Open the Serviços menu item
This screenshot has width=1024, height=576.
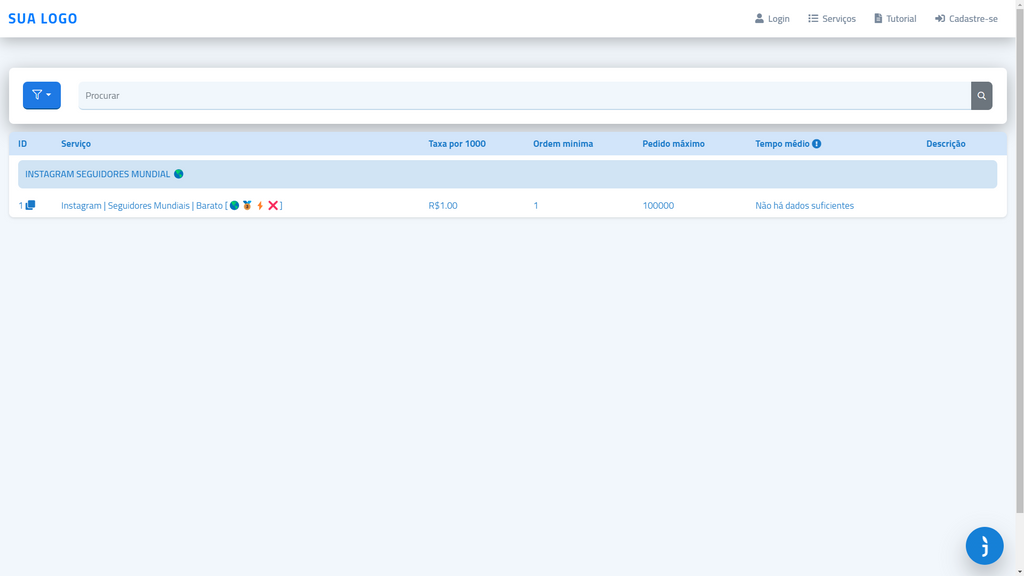click(838, 18)
